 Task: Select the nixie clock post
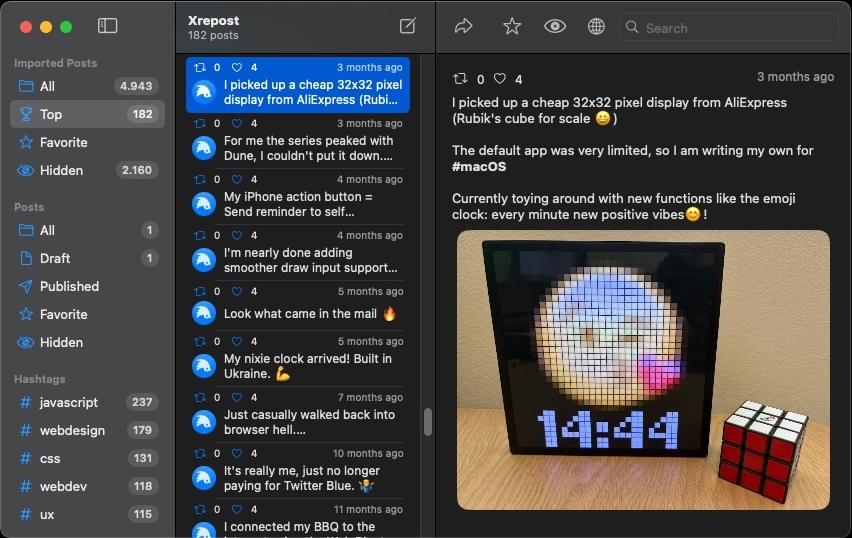[x=307, y=366]
